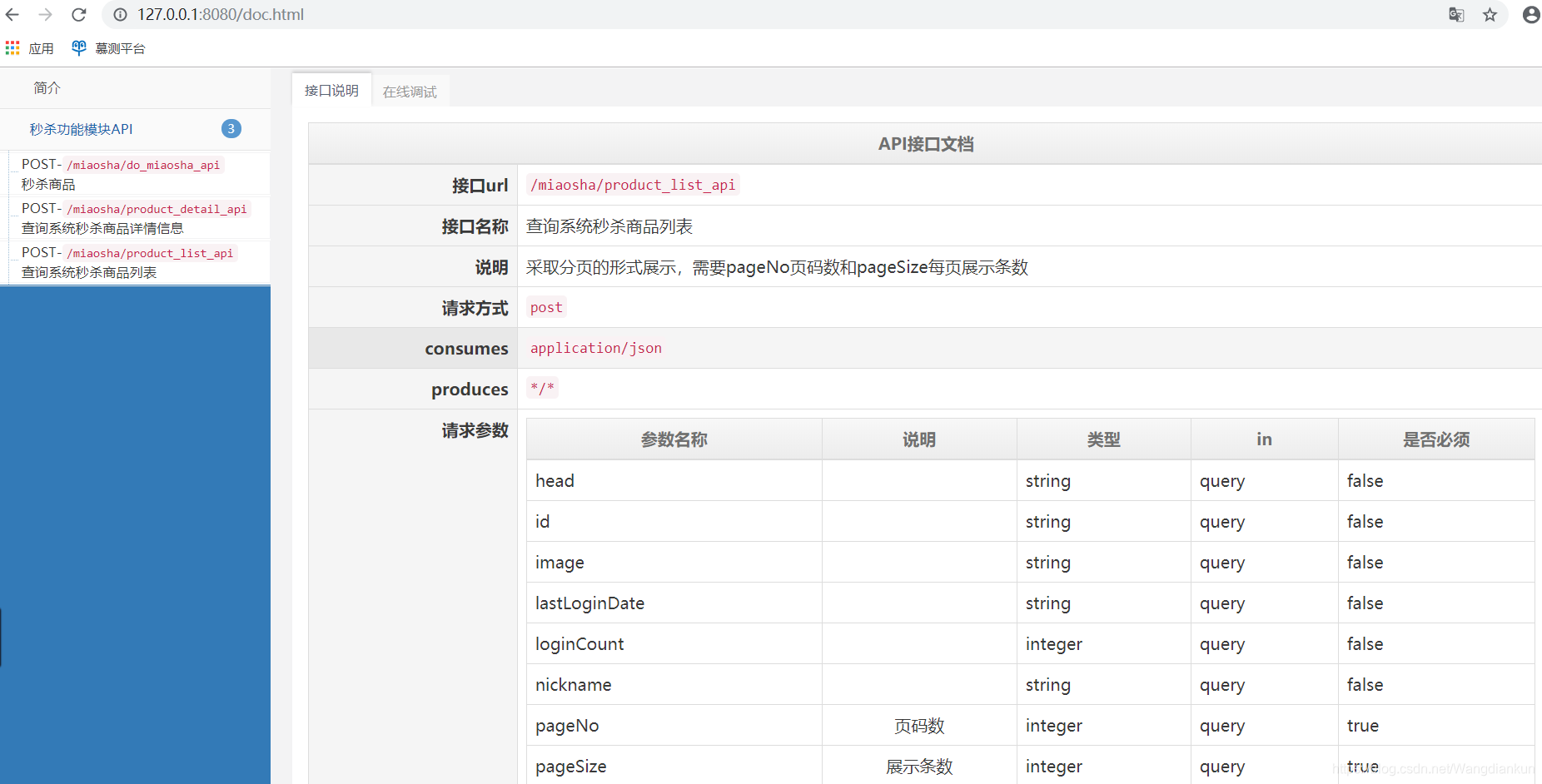
Task: Select the 说明 text about pageNo and pageSize
Action: click(x=778, y=267)
